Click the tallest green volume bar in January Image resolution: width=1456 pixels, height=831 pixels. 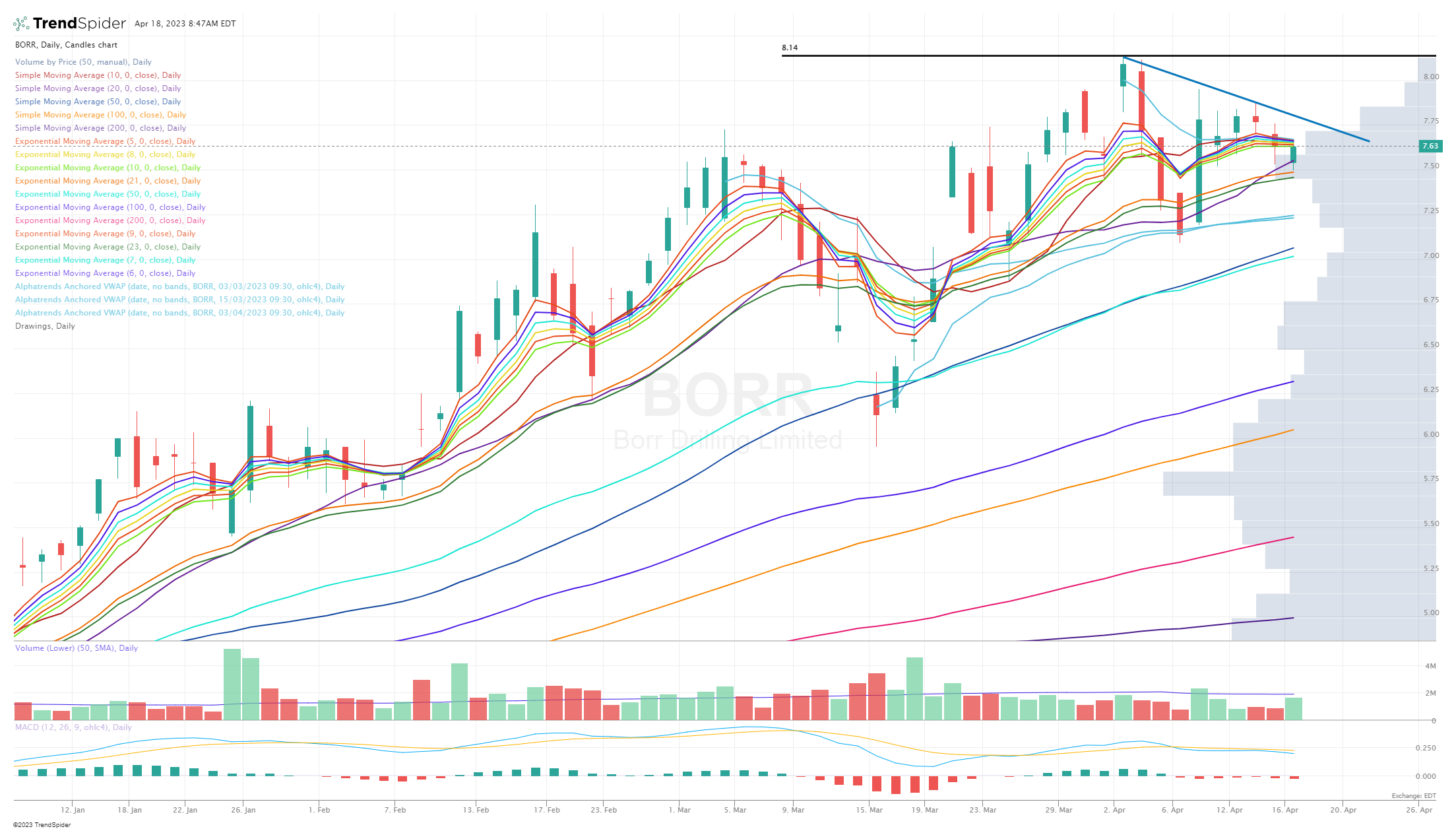[232, 684]
